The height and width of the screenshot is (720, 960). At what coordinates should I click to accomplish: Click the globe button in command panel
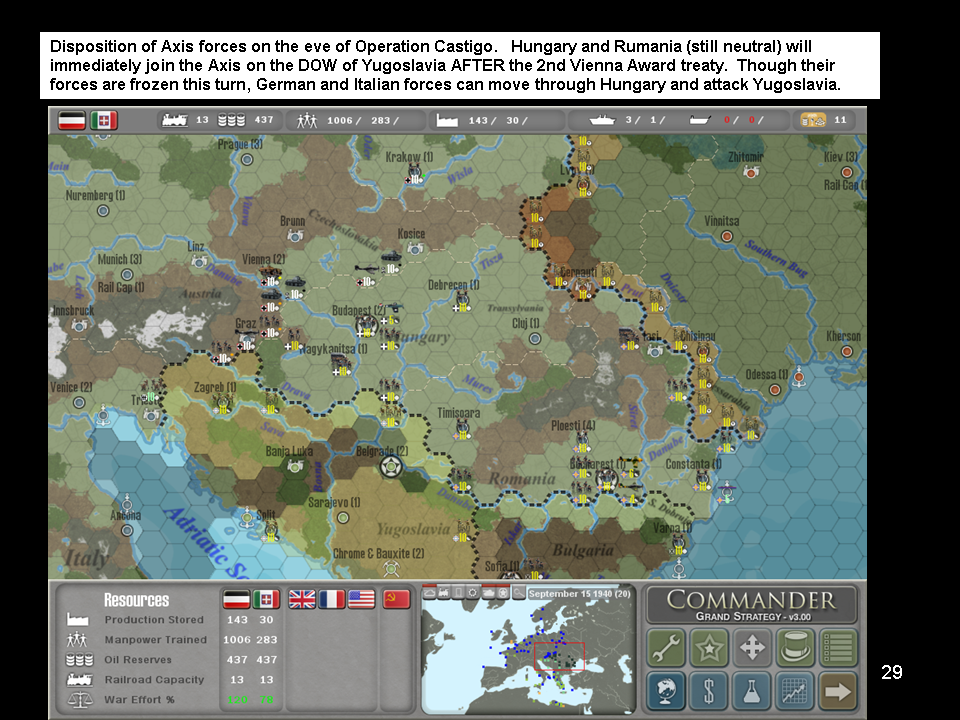click(666, 691)
